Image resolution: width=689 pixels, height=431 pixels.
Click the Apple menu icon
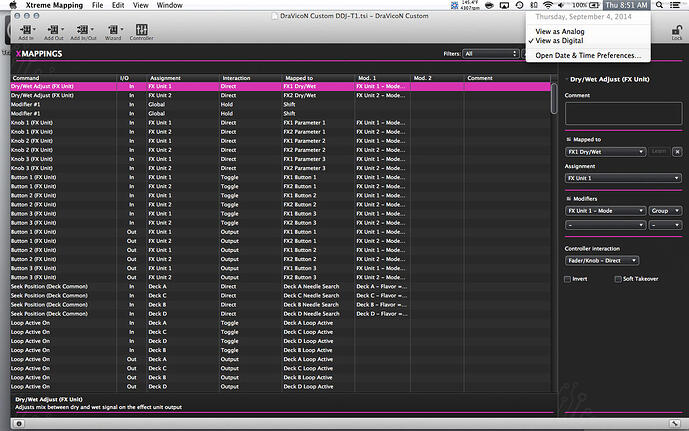[x=13, y=5]
